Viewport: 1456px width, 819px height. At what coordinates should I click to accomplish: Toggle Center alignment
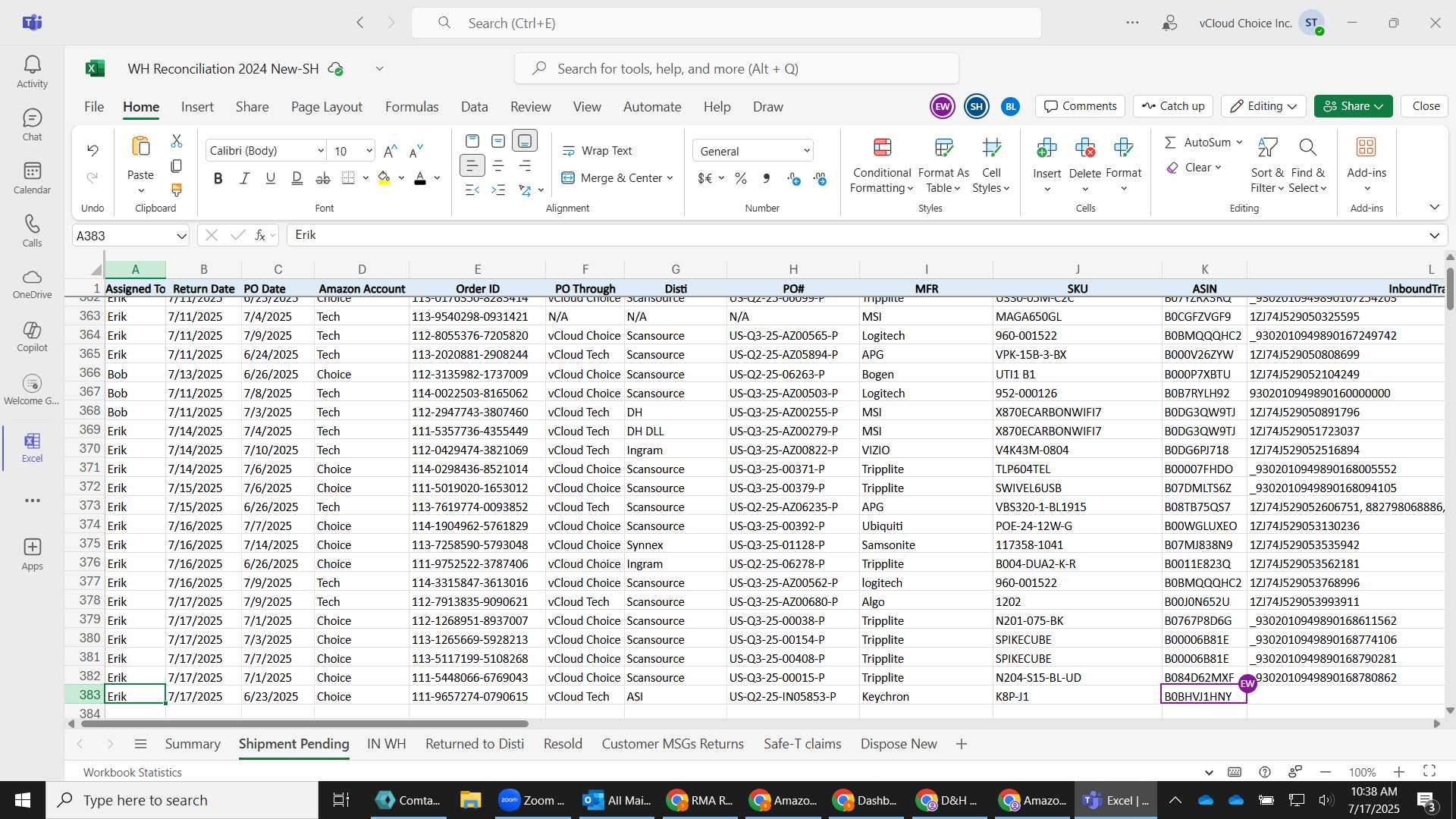498,165
